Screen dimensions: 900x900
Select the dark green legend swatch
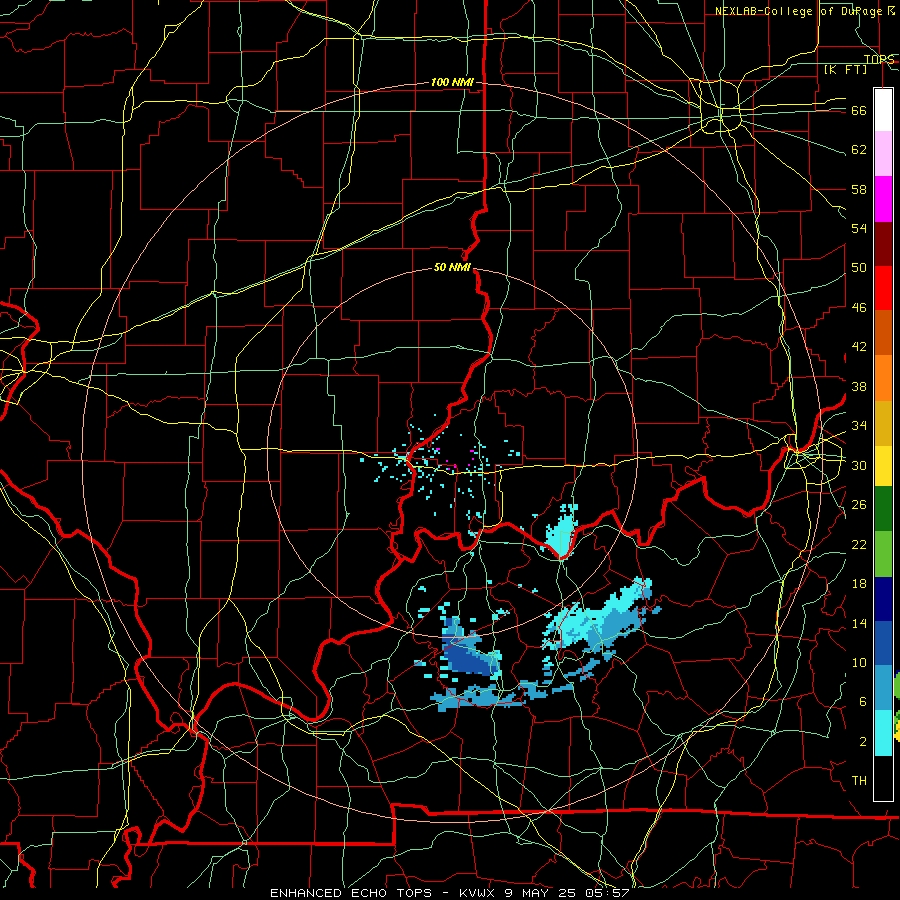883,509
